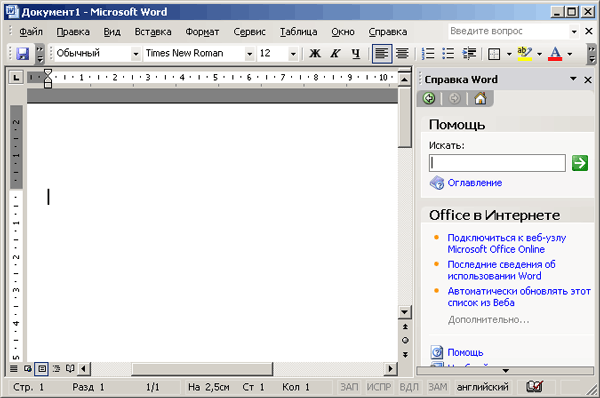Open the Times New Roman font dropdown
The image size is (600, 398).
point(249,54)
